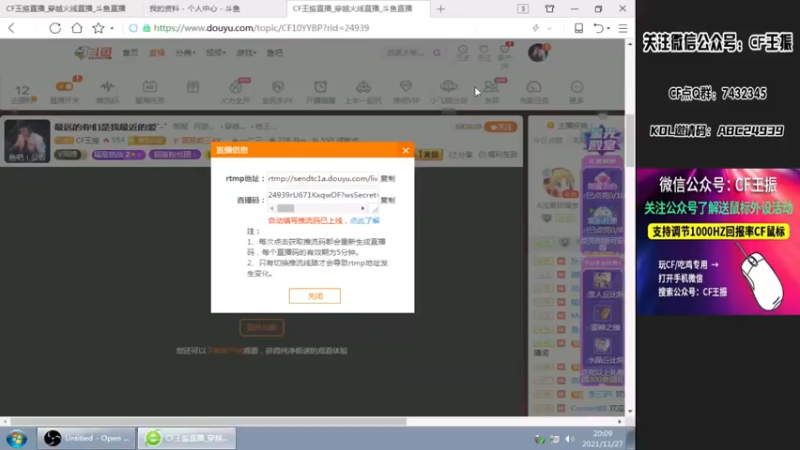Go to 首页 in the Douyu navigation
800x450 pixels.
click(x=130, y=53)
